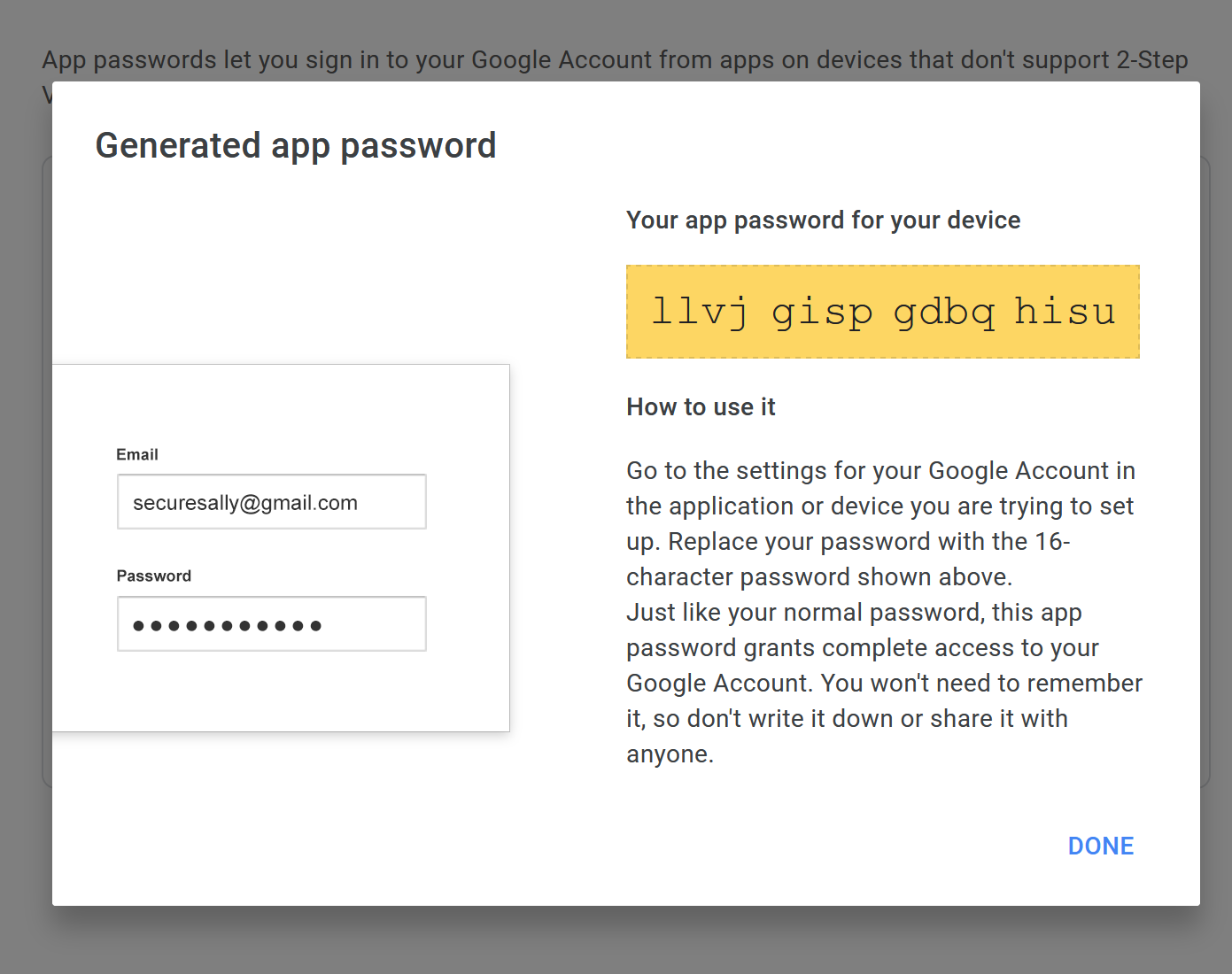This screenshot has width=1232, height=974.
Task: Click the masked password dots
Action: click(227, 626)
